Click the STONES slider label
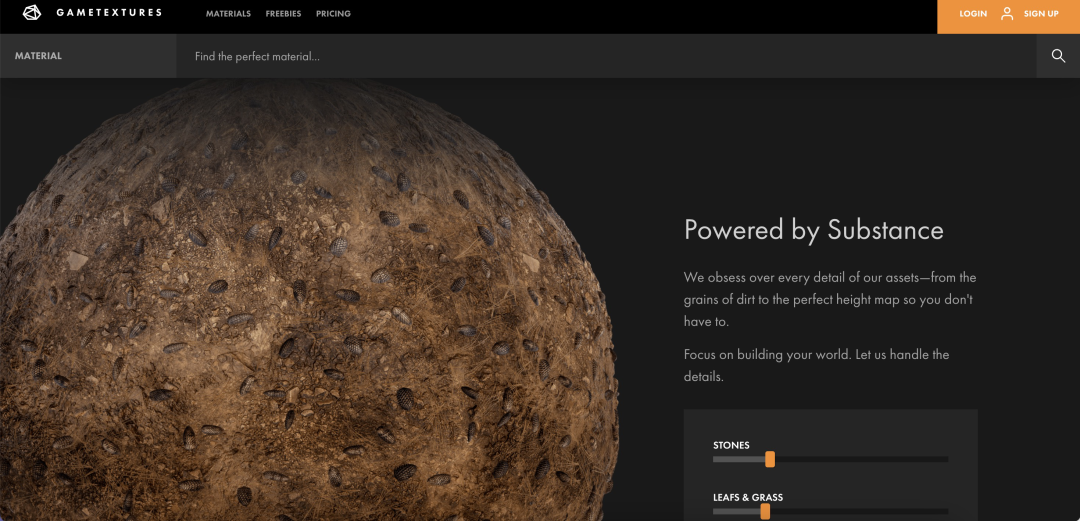This screenshot has height=521, width=1080. click(731, 445)
